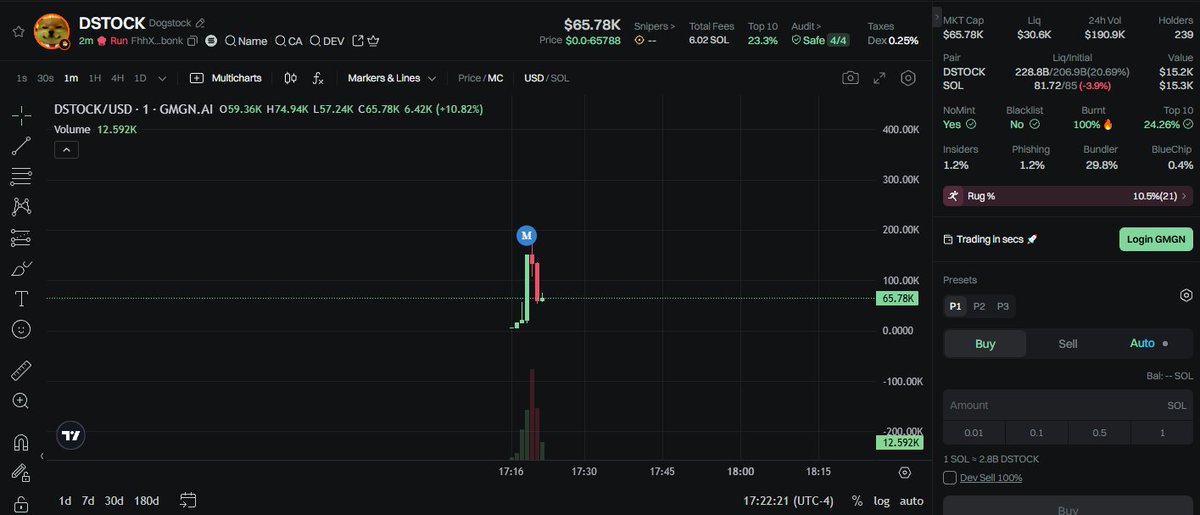This screenshot has width=1200, height=515.
Task: Open presets settings hexagon icon
Action: 1185,295
